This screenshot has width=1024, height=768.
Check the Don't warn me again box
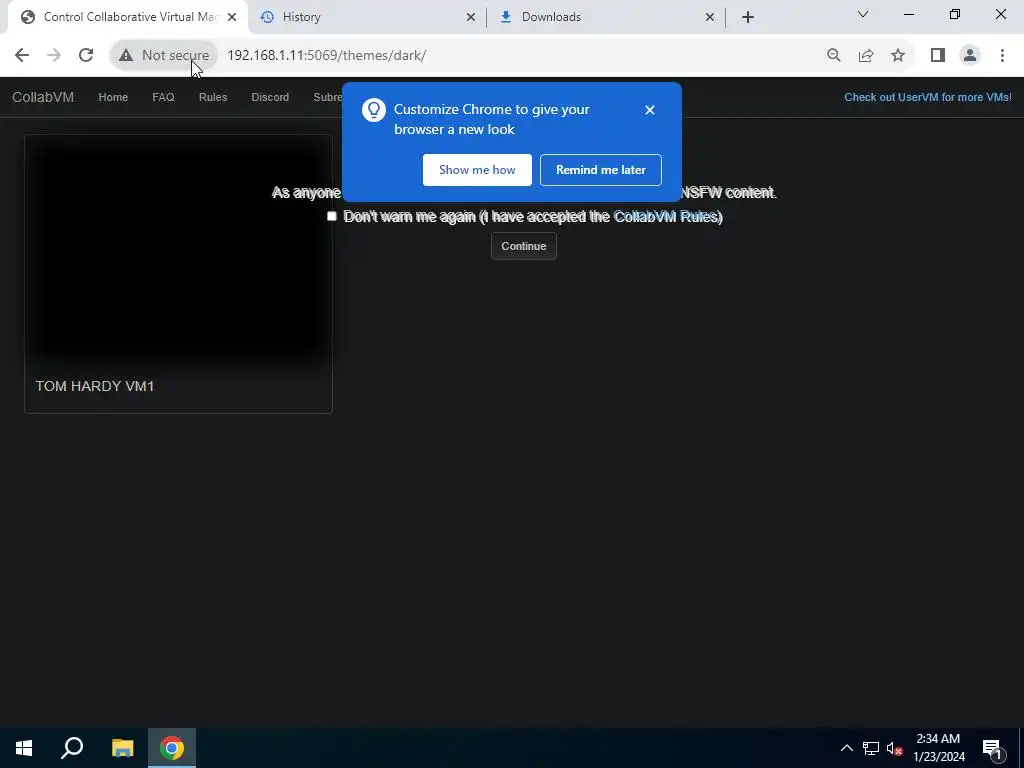click(x=332, y=216)
